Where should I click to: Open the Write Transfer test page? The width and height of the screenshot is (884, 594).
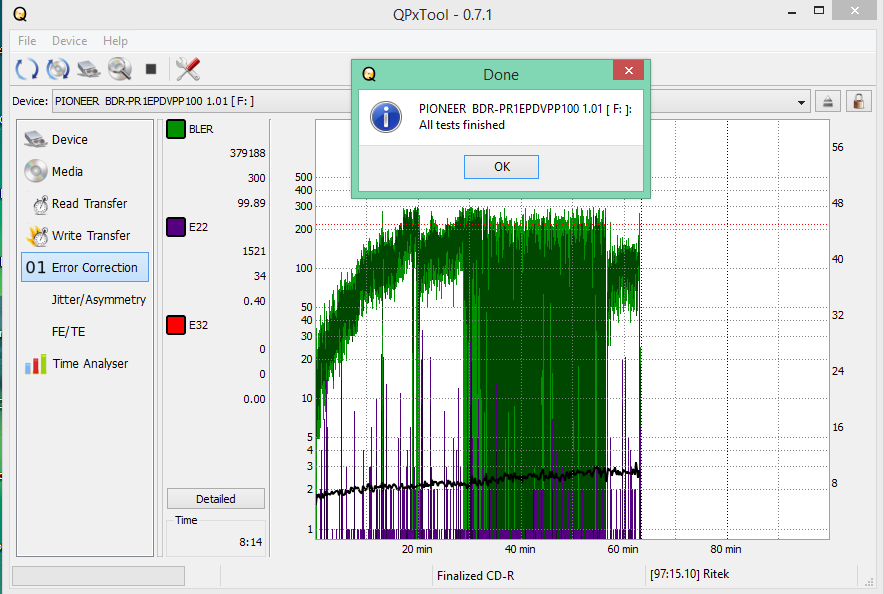85,236
